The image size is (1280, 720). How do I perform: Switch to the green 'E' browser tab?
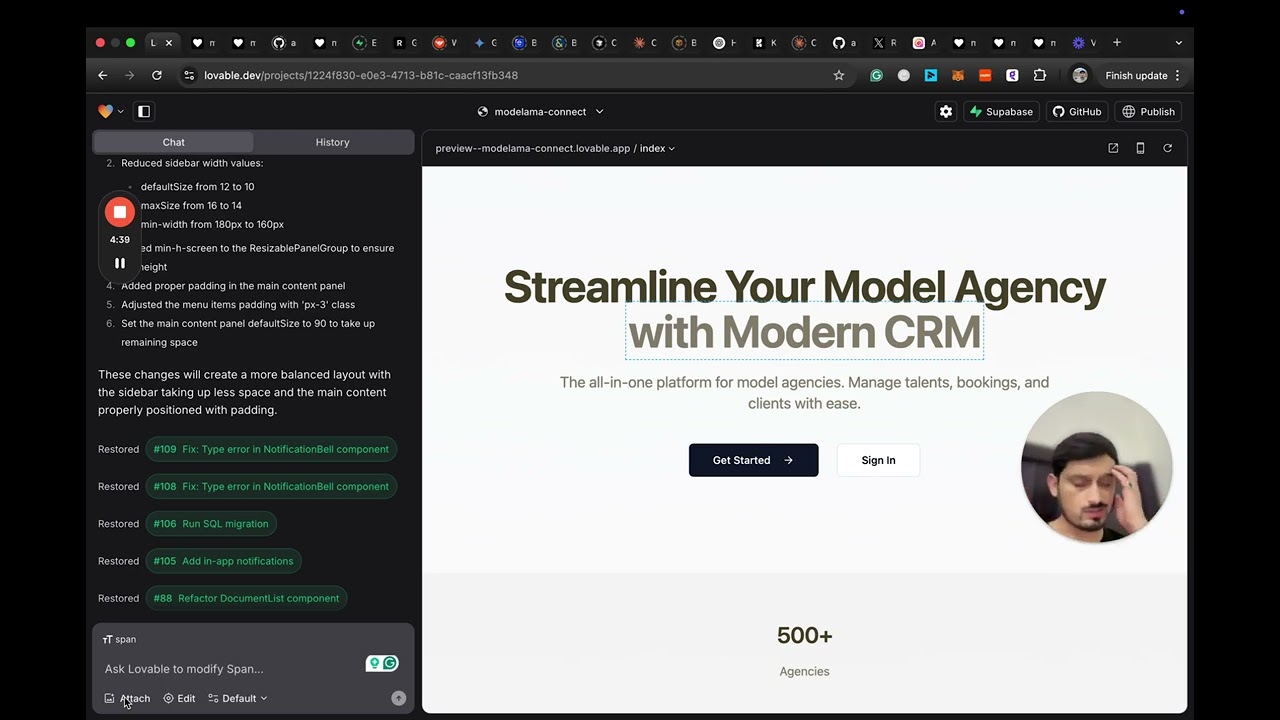click(364, 43)
